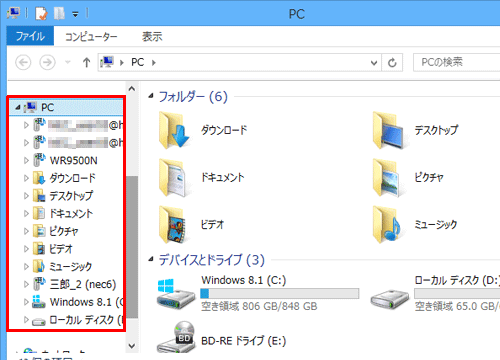Select Windows 8.1 drive in navigation tree
Image resolution: width=500 pixels, height=360 pixels.
86,302
